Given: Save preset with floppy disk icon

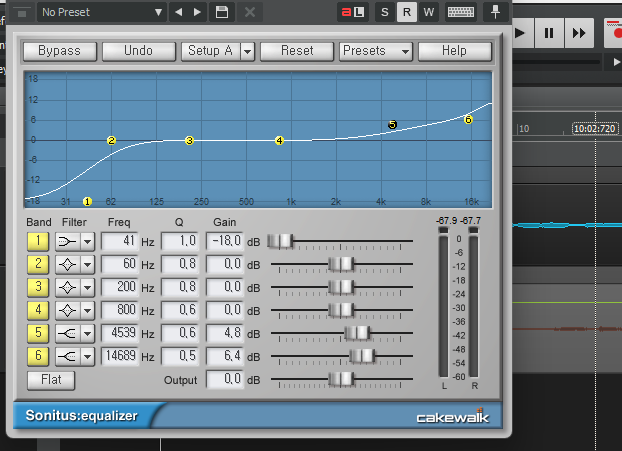Looking at the screenshot, I should [222, 12].
